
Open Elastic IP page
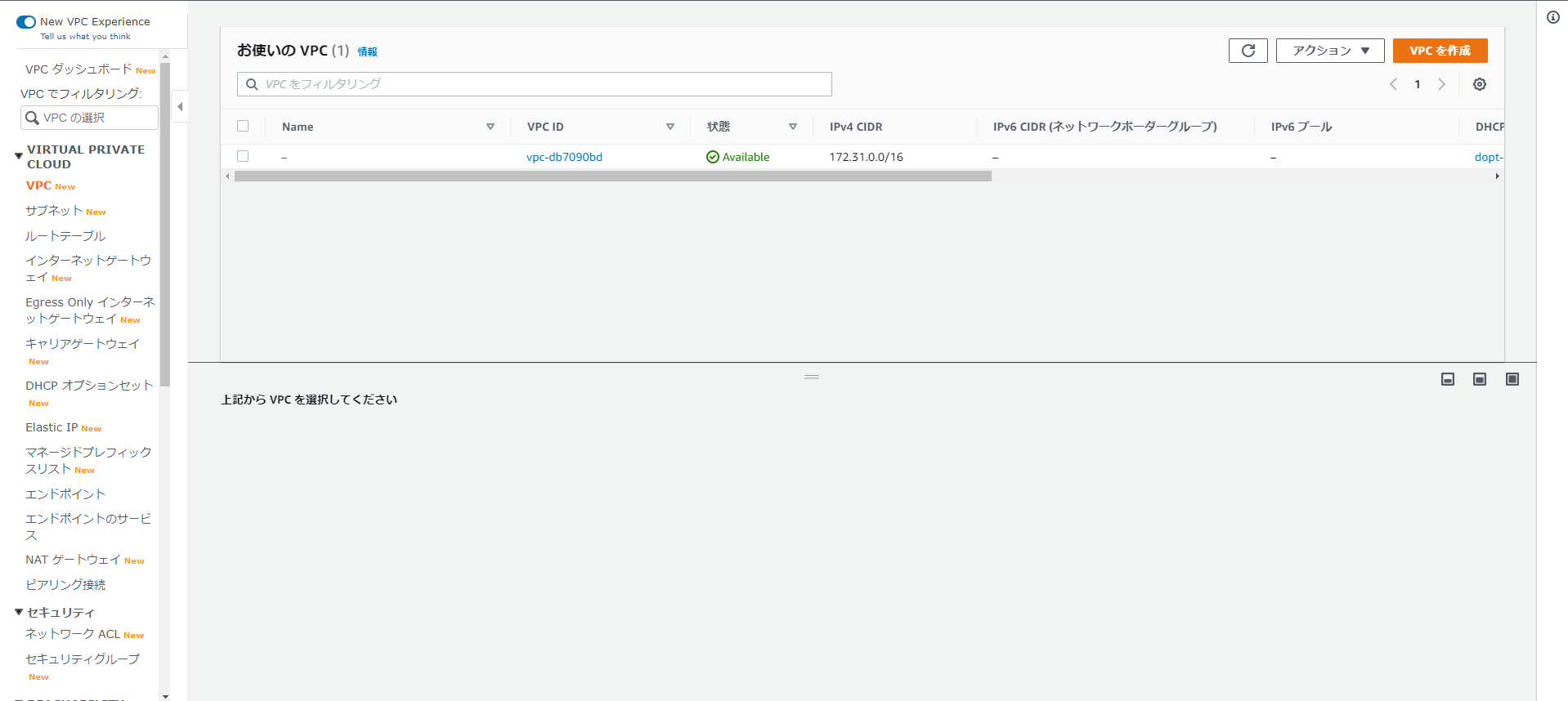click(52, 427)
